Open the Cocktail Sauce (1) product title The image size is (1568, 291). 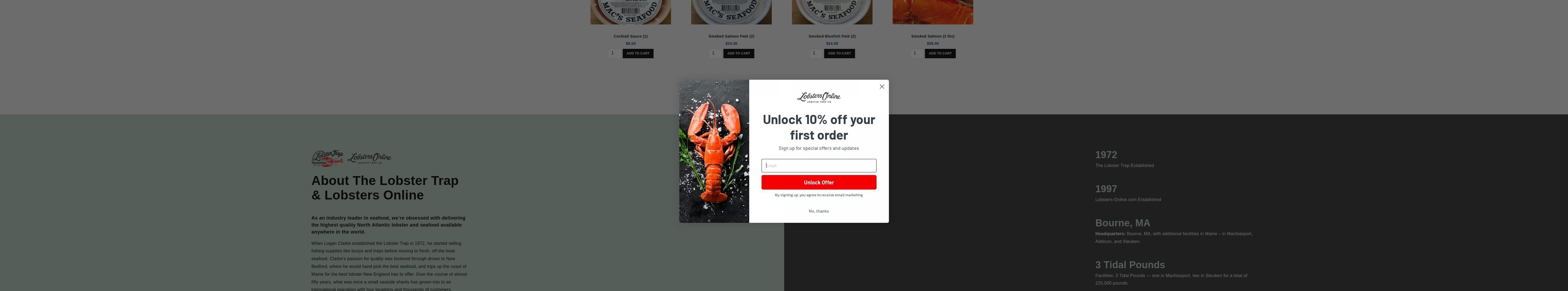(630, 36)
